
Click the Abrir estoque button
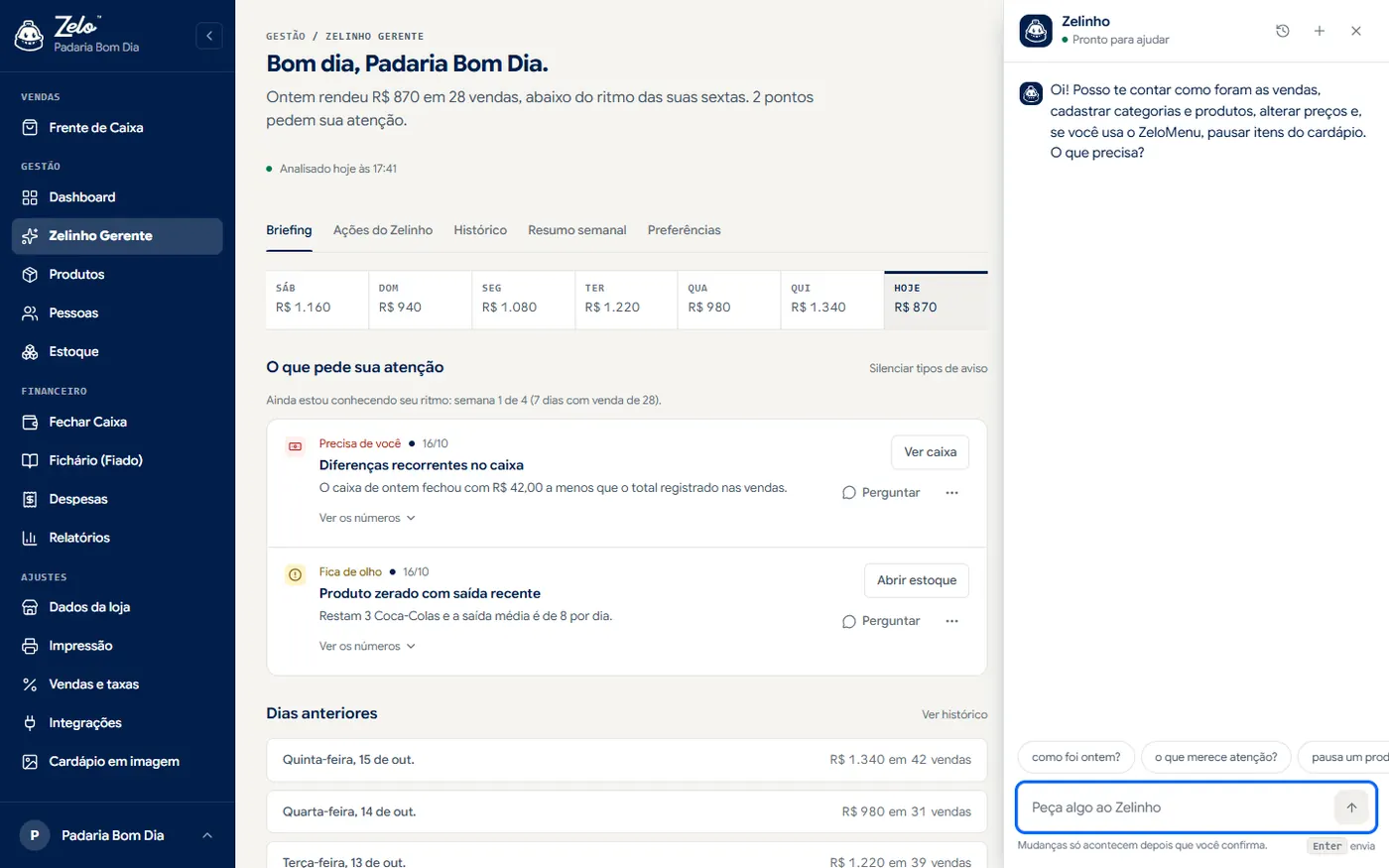917,581
